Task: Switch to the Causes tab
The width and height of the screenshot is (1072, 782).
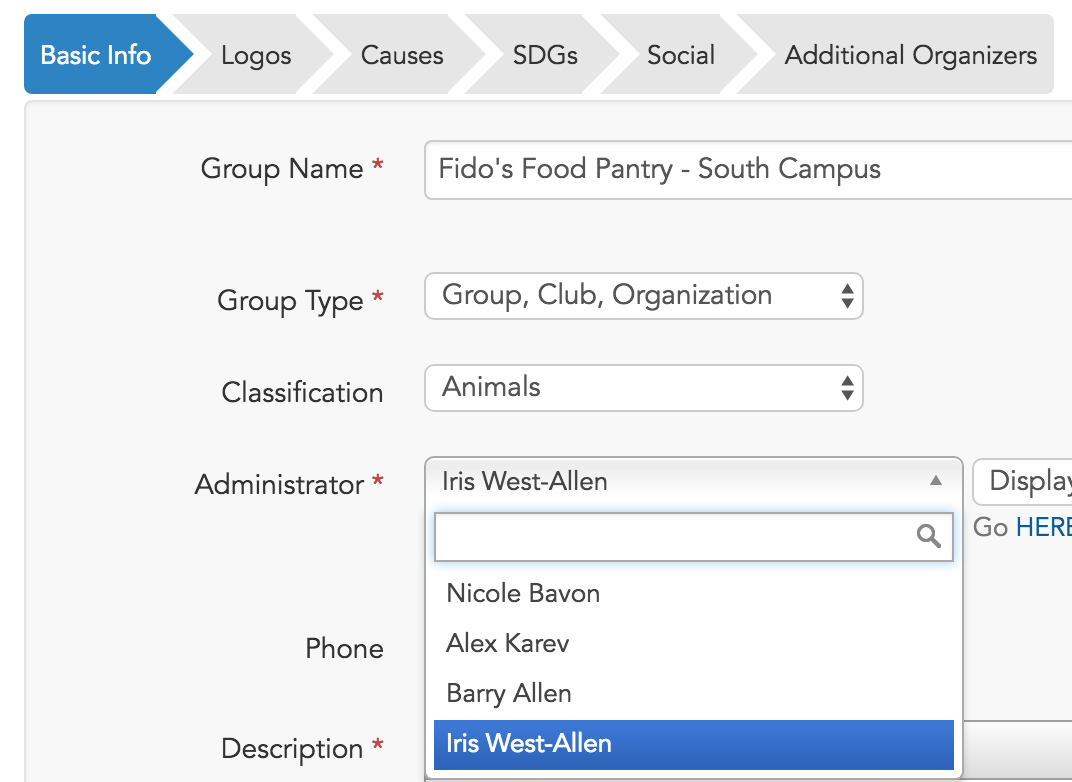Action: [x=402, y=55]
